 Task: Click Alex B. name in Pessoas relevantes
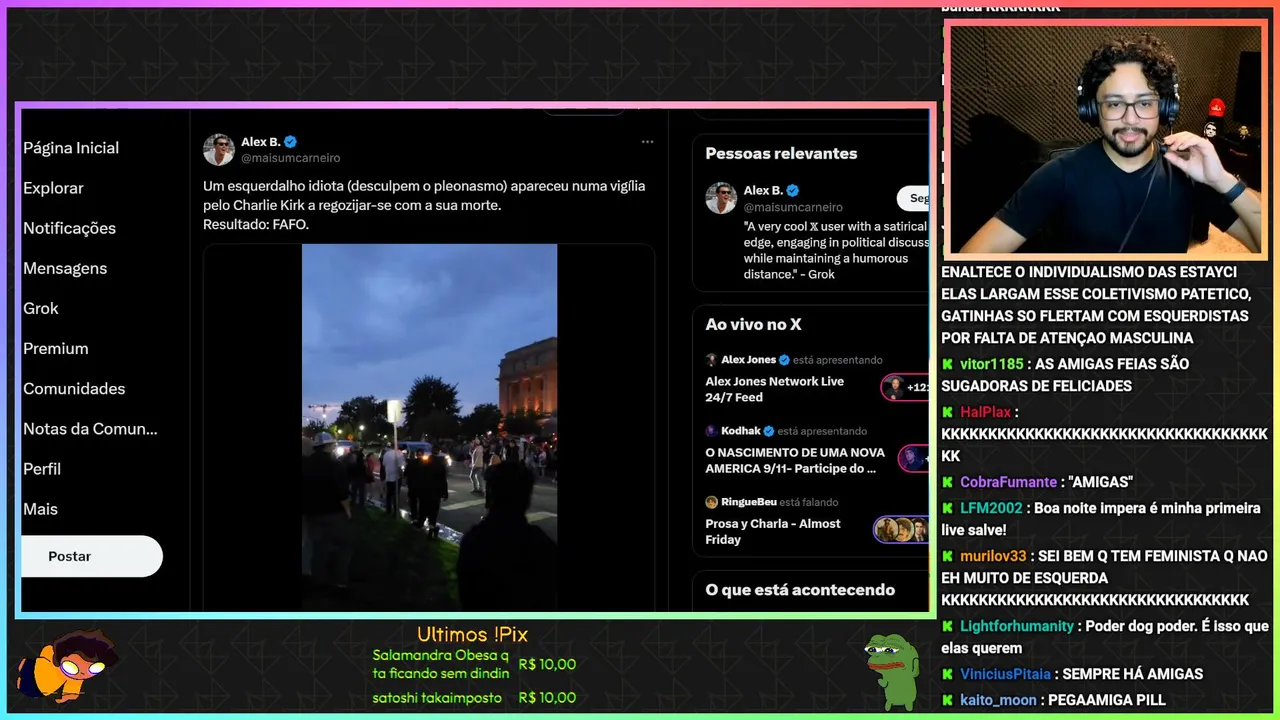(763, 190)
